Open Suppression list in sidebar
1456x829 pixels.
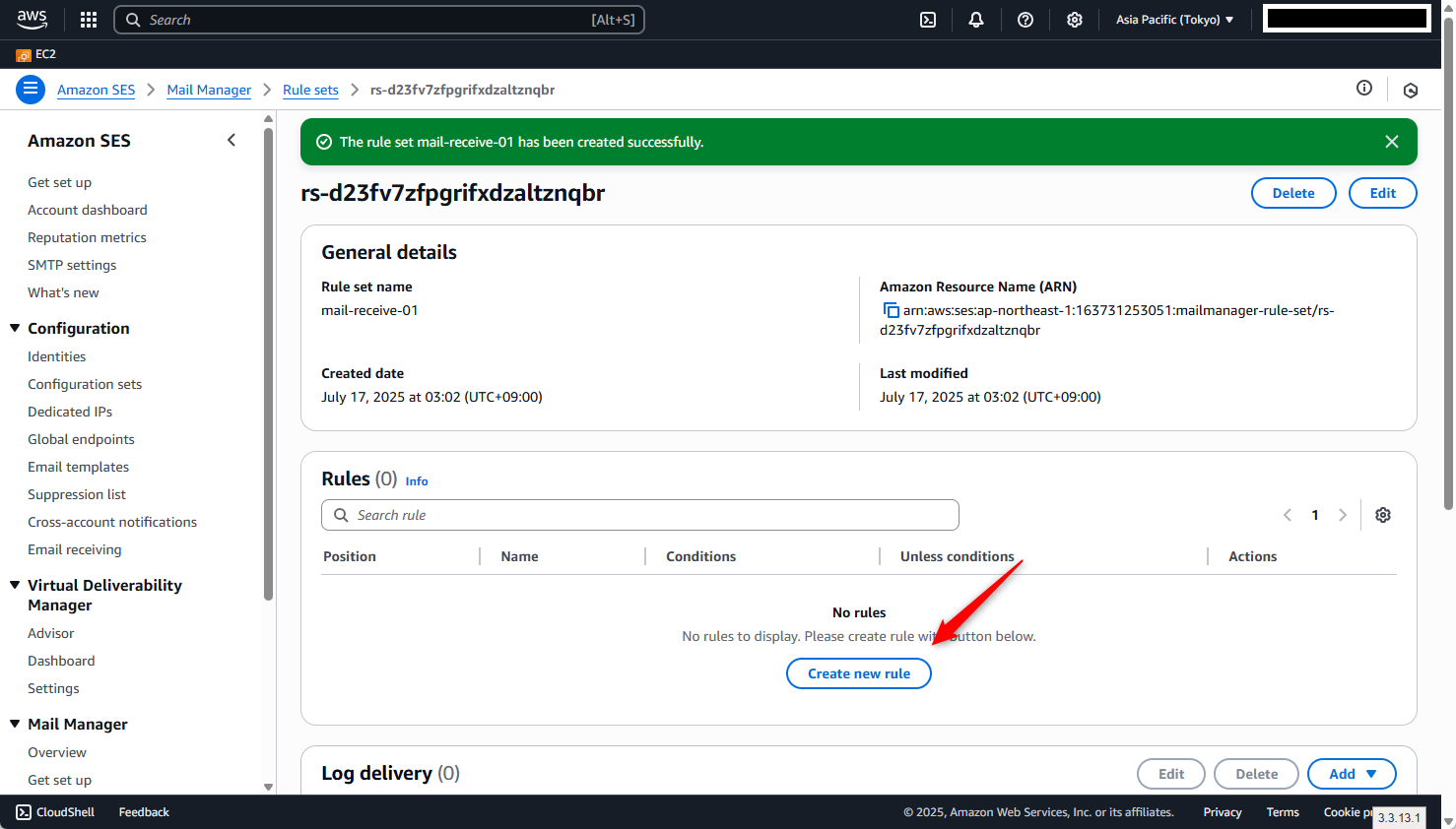coord(77,494)
